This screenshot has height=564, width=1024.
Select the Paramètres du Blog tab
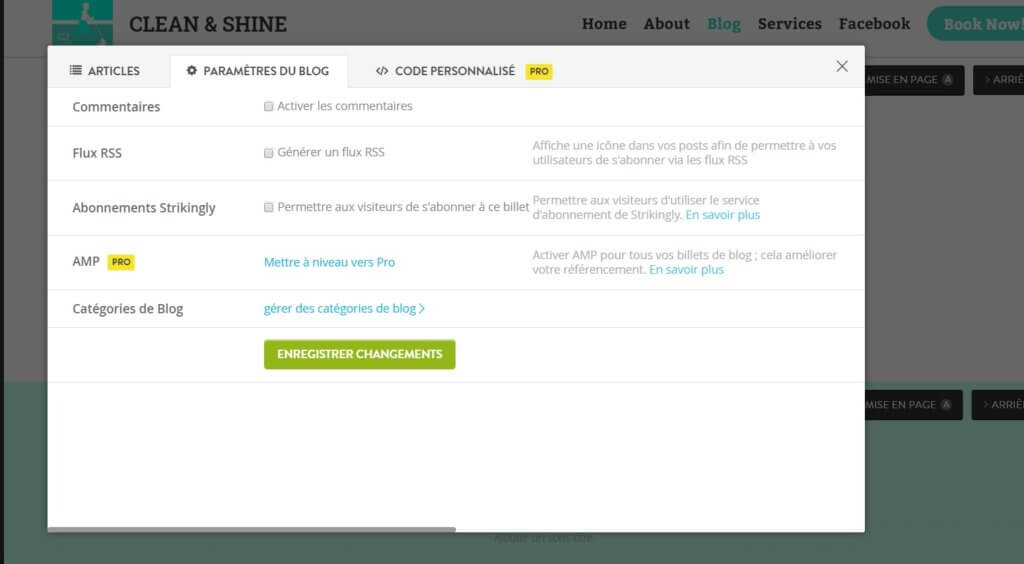[257, 71]
